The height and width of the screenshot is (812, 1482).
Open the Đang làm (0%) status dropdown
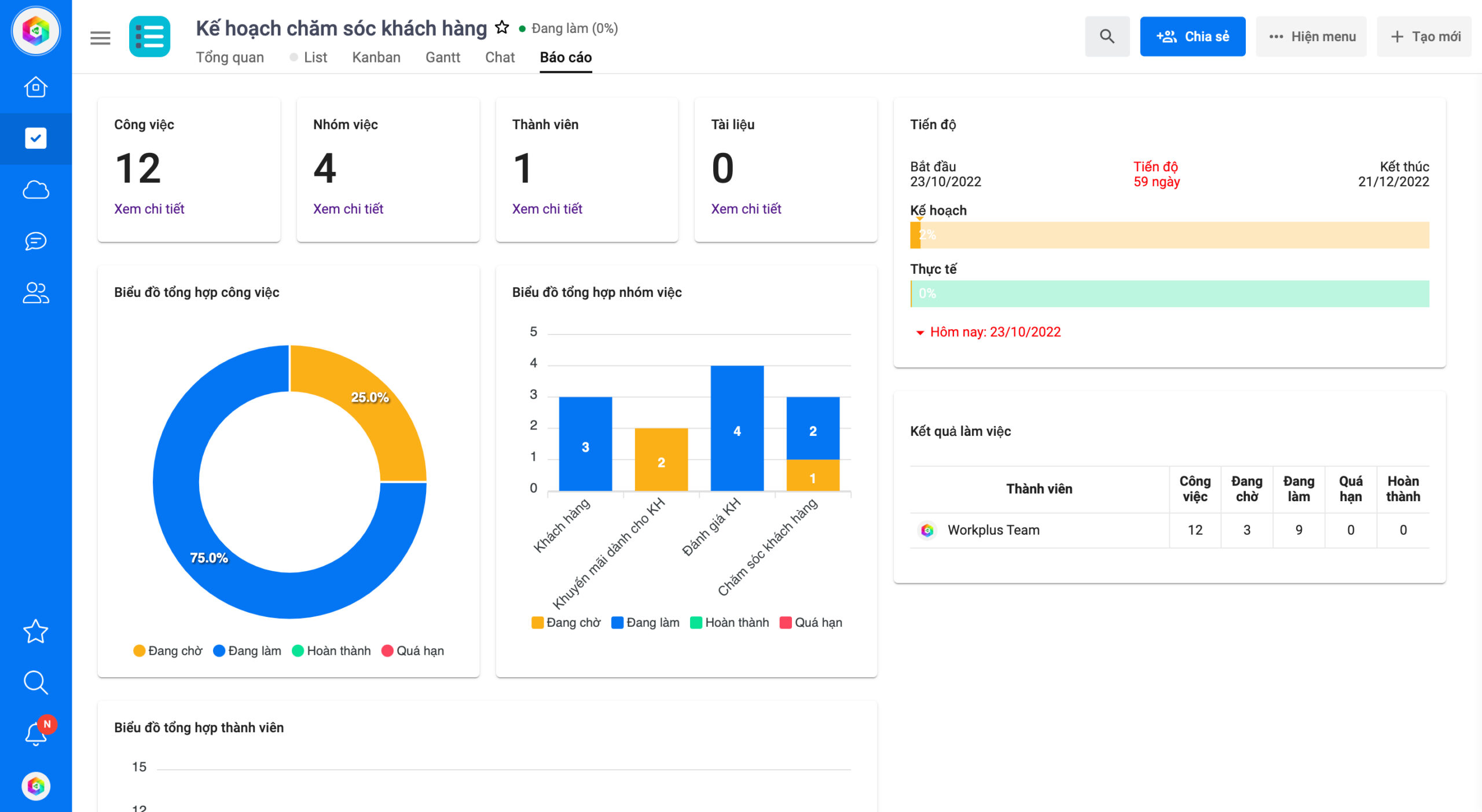[x=568, y=28]
